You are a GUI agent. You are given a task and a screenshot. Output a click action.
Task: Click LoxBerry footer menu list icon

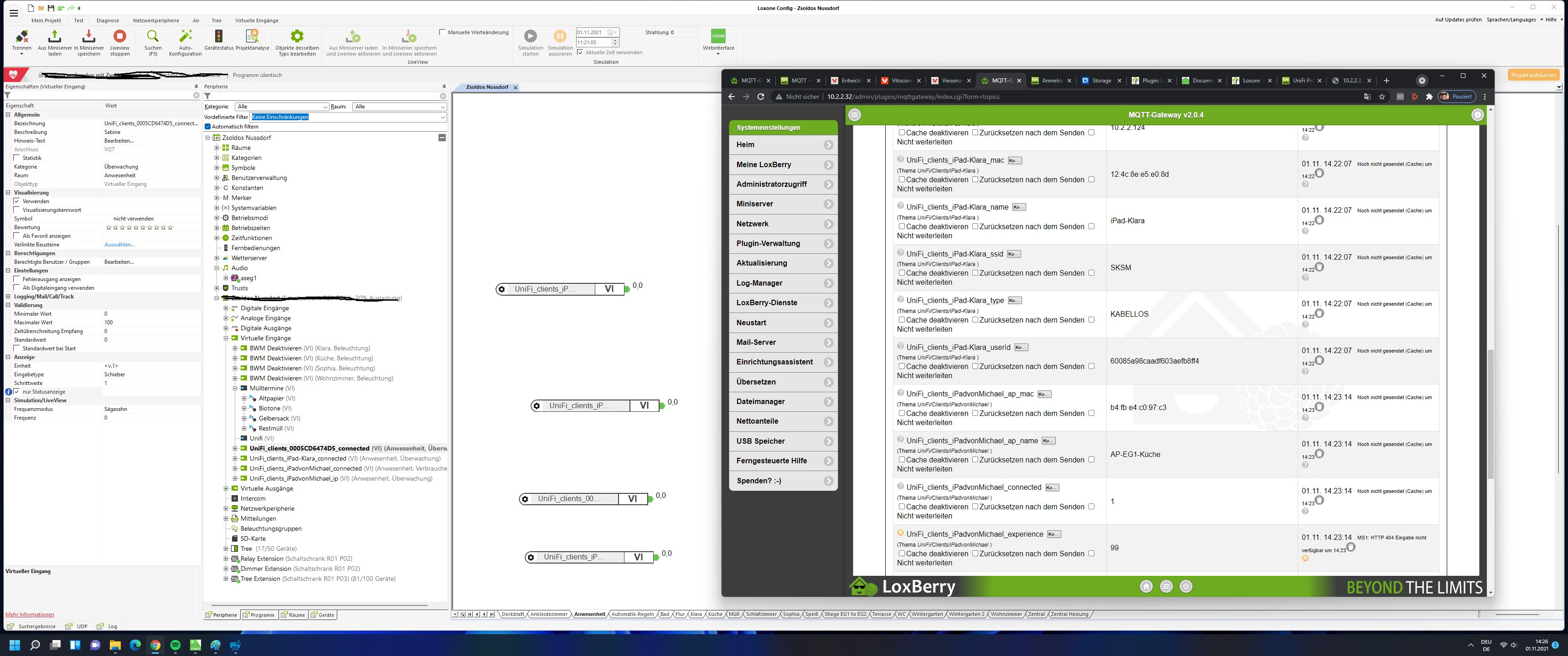1166,587
